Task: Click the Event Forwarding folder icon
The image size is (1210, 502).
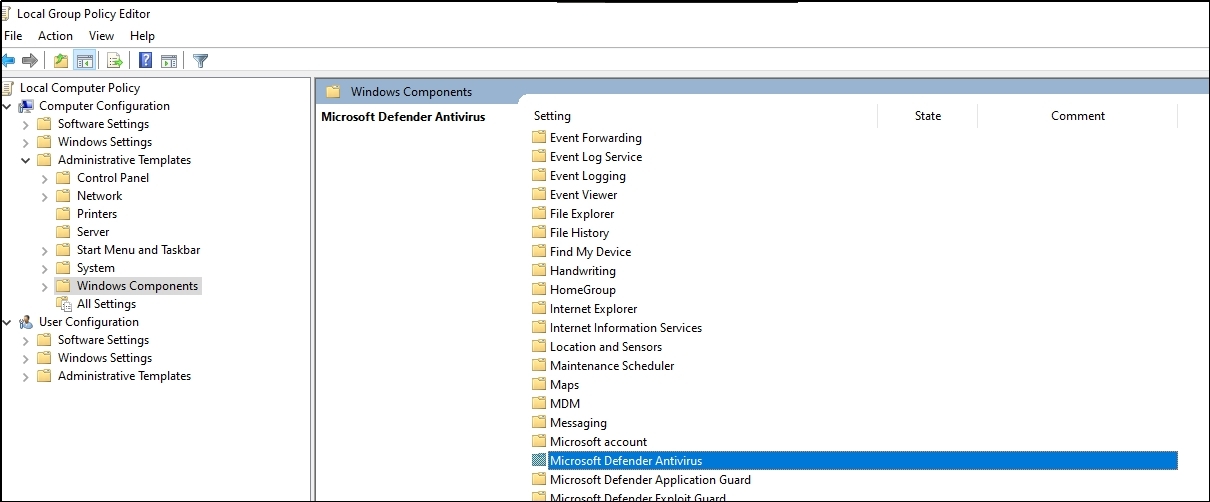Action: pos(539,138)
